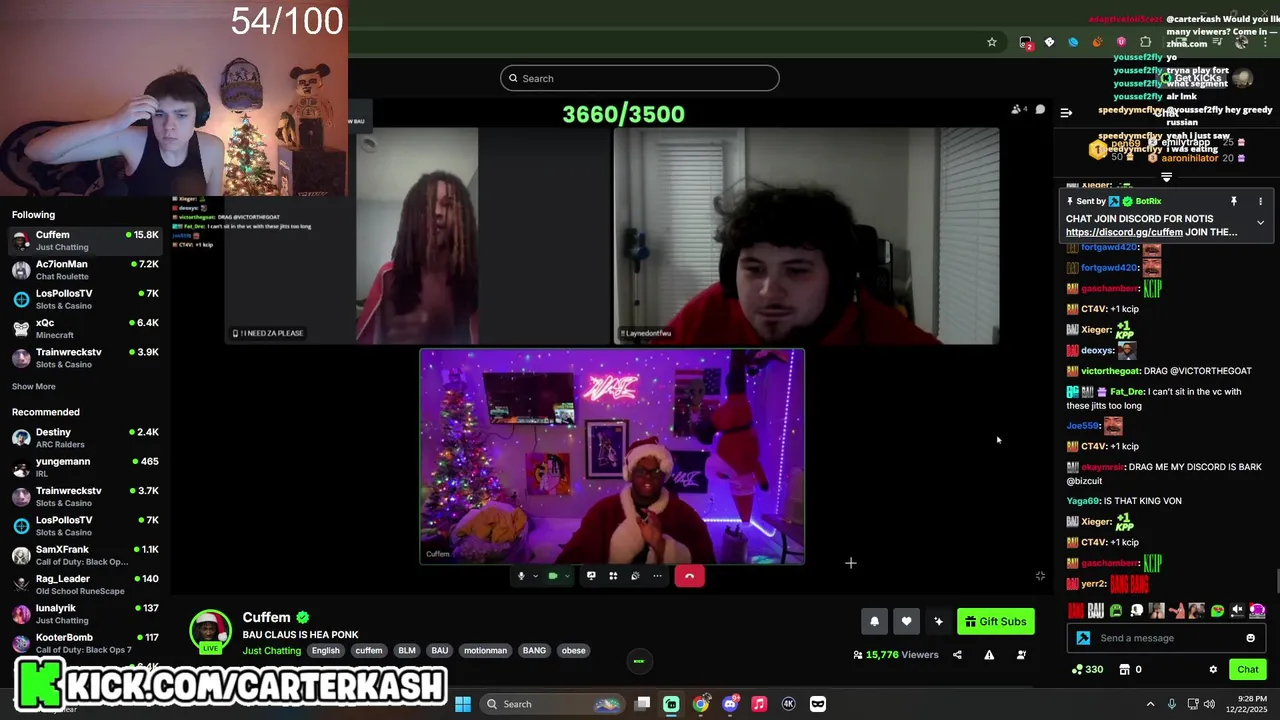The width and height of the screenshot is (1280, 720).
Task: Click the sparkle icon beside Gift Subs
Action: click(x=938, y=621)
